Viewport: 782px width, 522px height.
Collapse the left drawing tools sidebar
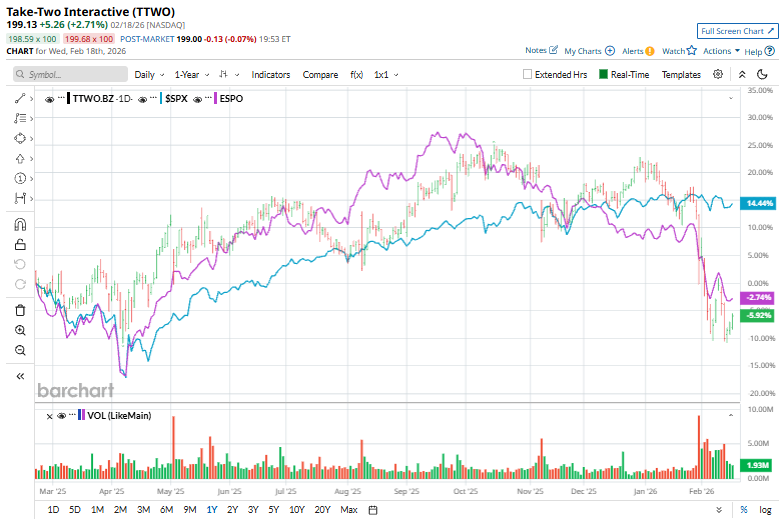20,376
